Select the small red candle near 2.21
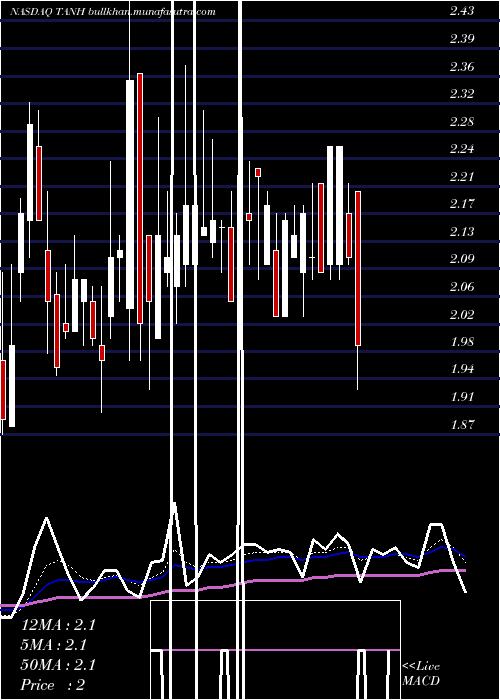The height and width of the screenshot is (700, 500). coord(258,172)
